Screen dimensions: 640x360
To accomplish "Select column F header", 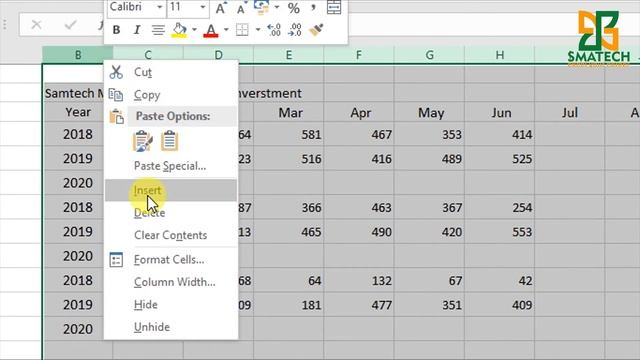I will 359,55.
